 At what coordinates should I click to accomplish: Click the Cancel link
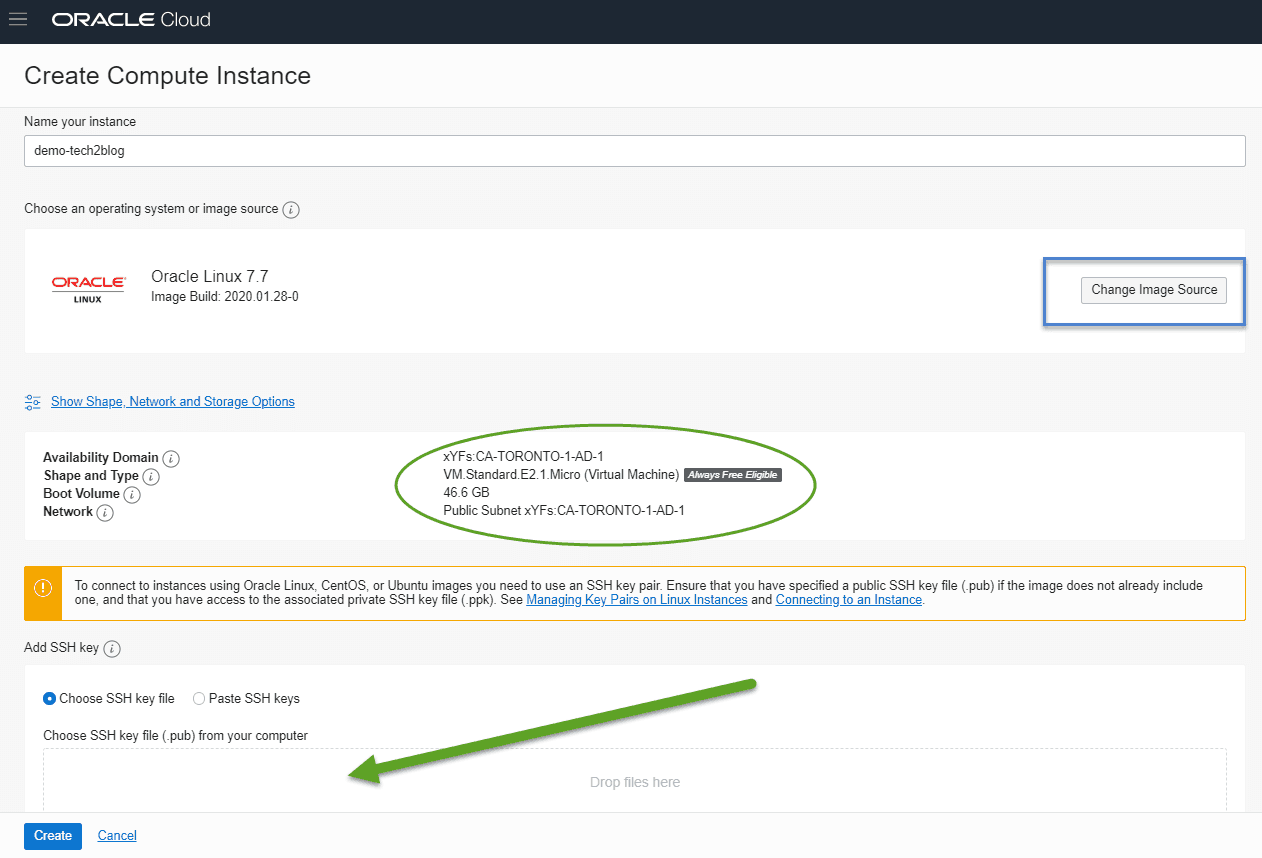click(117, 836)
